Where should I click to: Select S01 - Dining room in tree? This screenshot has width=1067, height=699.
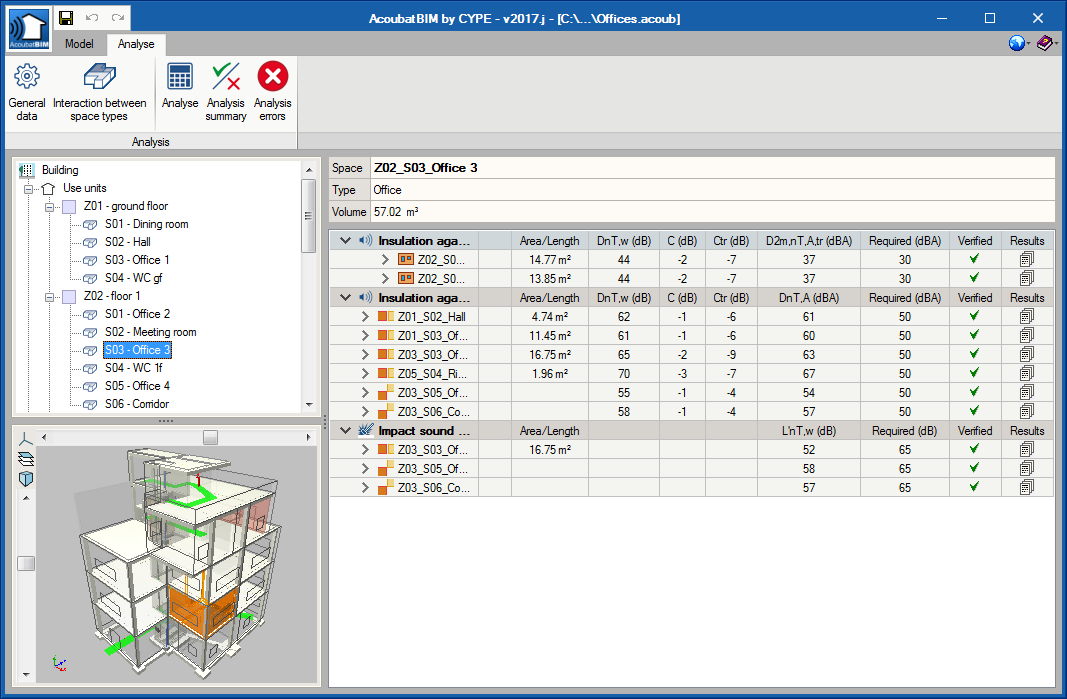coord(146,224)
